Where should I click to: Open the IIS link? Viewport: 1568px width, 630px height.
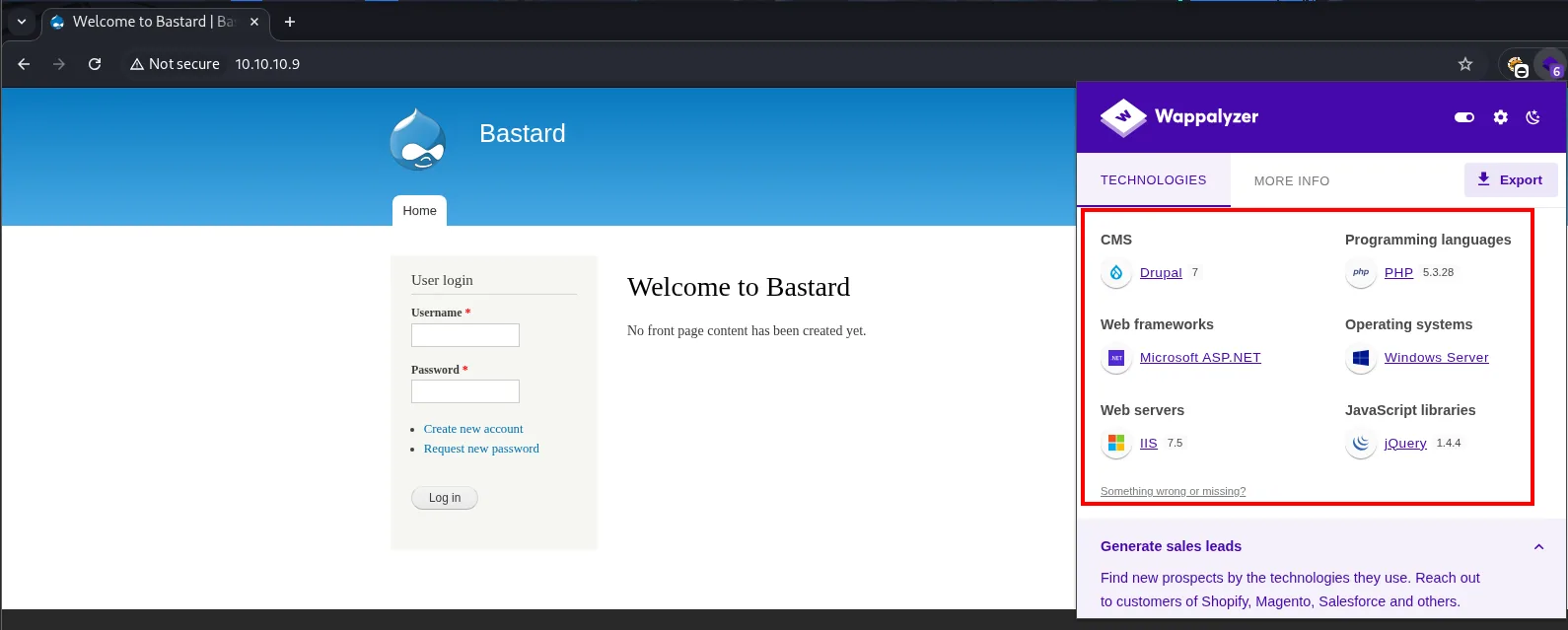pos(1149,444)
